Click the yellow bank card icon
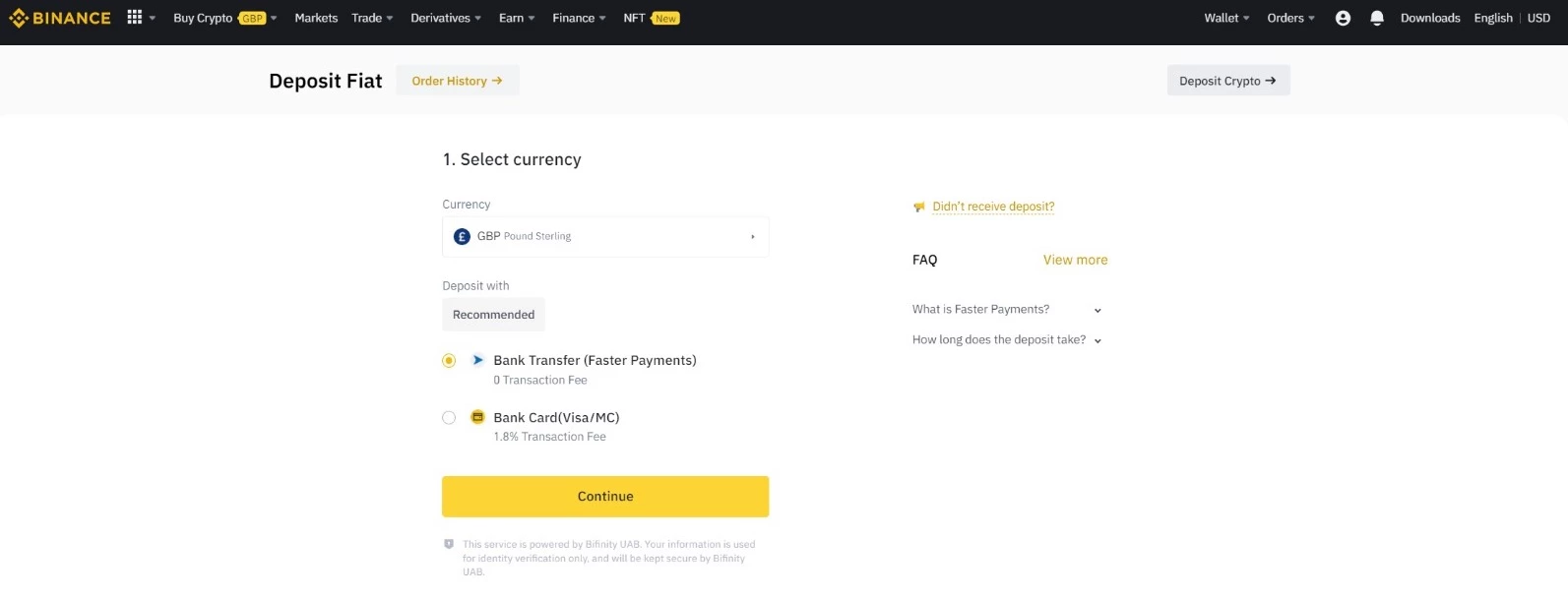This screenshot has height=598, width=1568. tap(477, 417)
